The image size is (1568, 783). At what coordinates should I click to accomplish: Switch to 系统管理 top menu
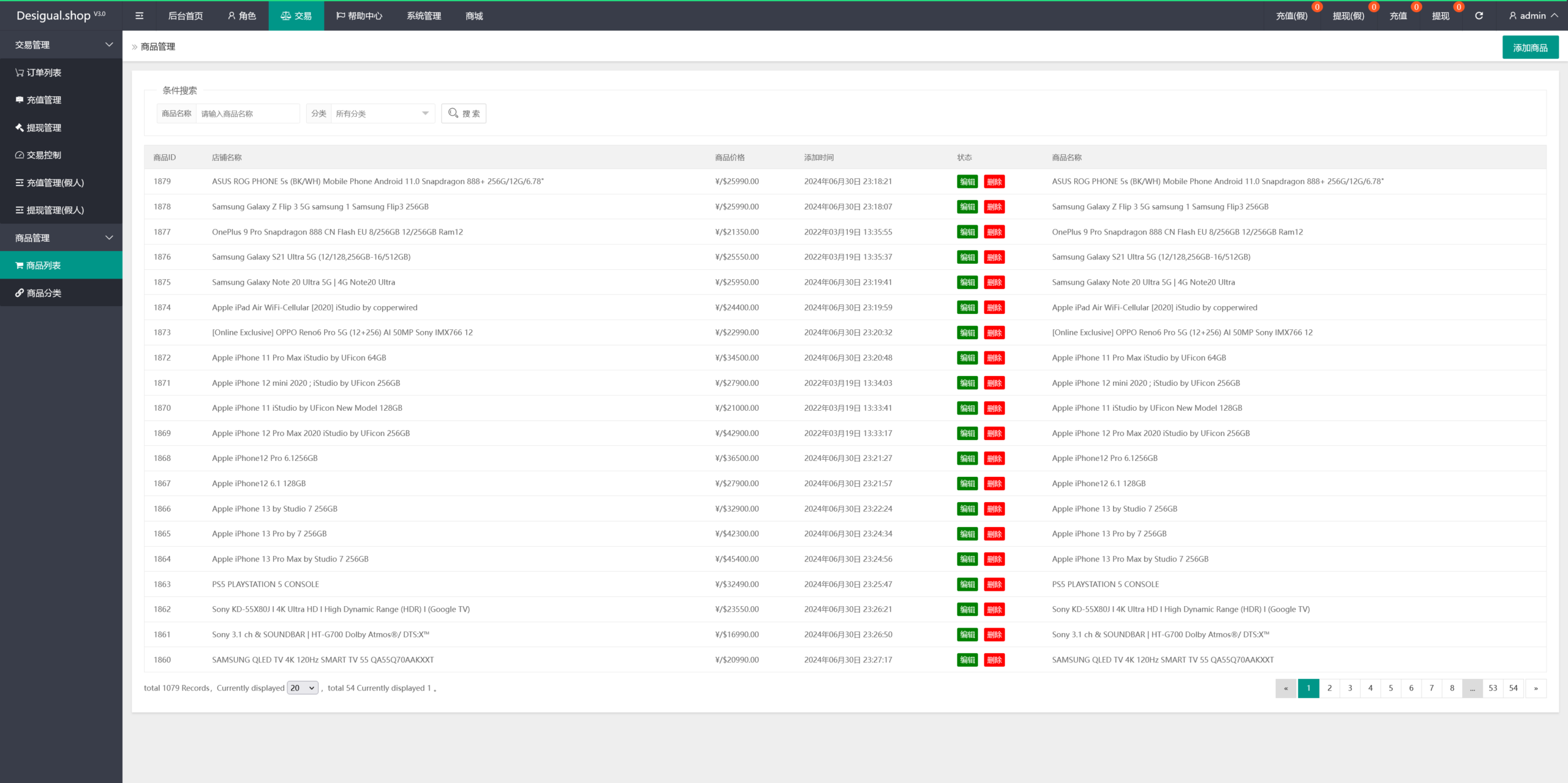tap(424, 16)
